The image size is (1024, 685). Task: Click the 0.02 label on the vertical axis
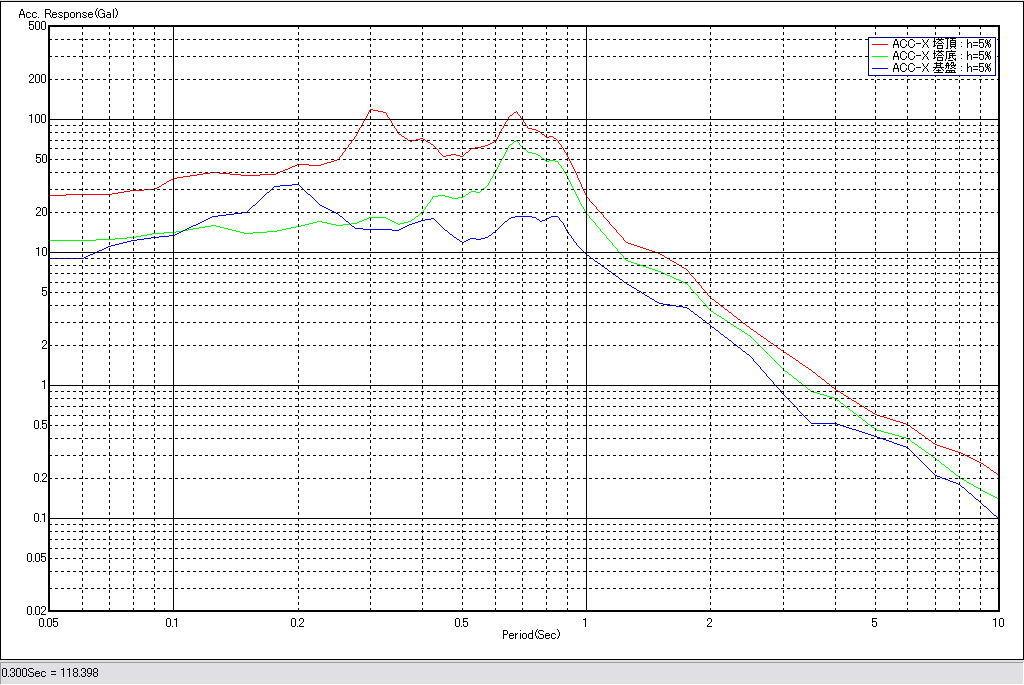(36, 611)
